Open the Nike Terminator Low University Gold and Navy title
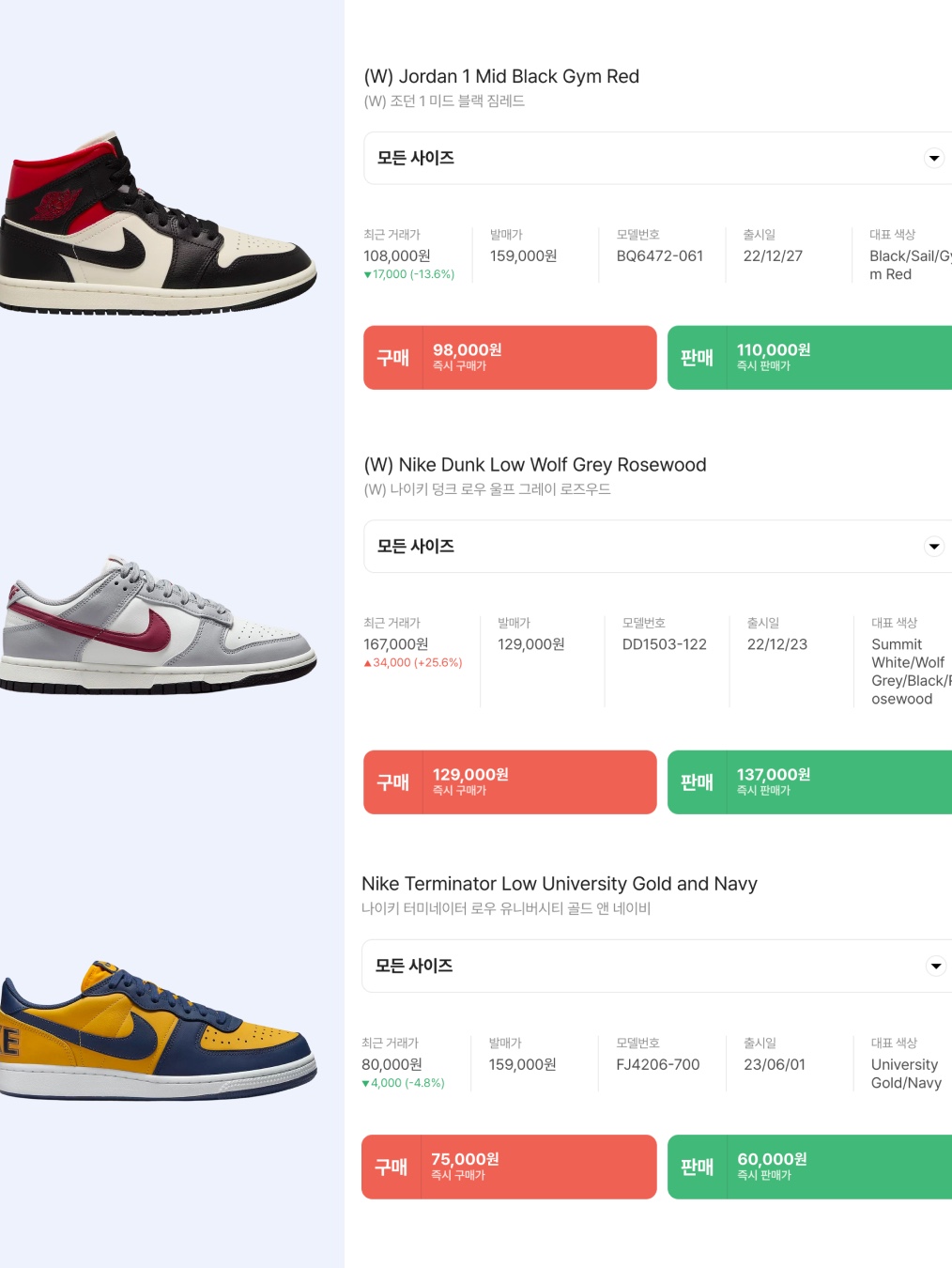 pyautogui.click(x=560, y=884)
